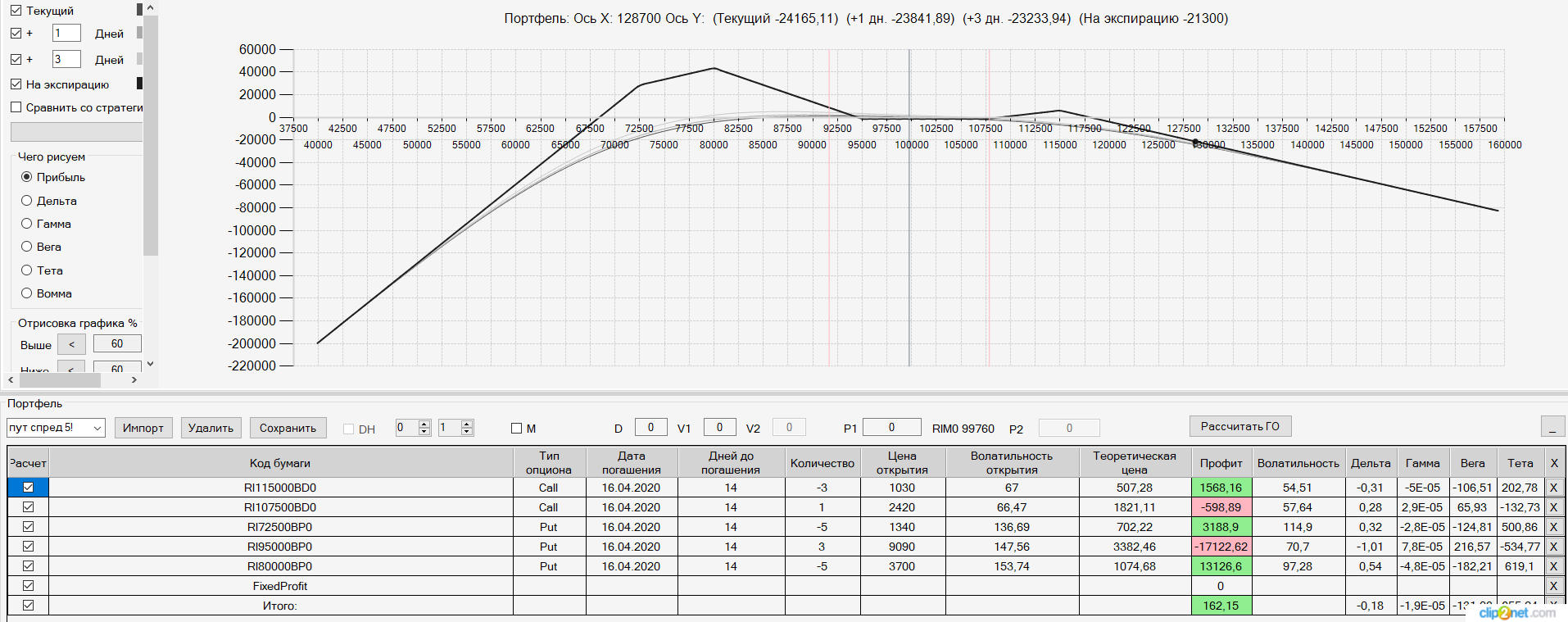This screenshot has width=1568, height=622.
Task: Click the Импорт button
Action: [143, 428]
